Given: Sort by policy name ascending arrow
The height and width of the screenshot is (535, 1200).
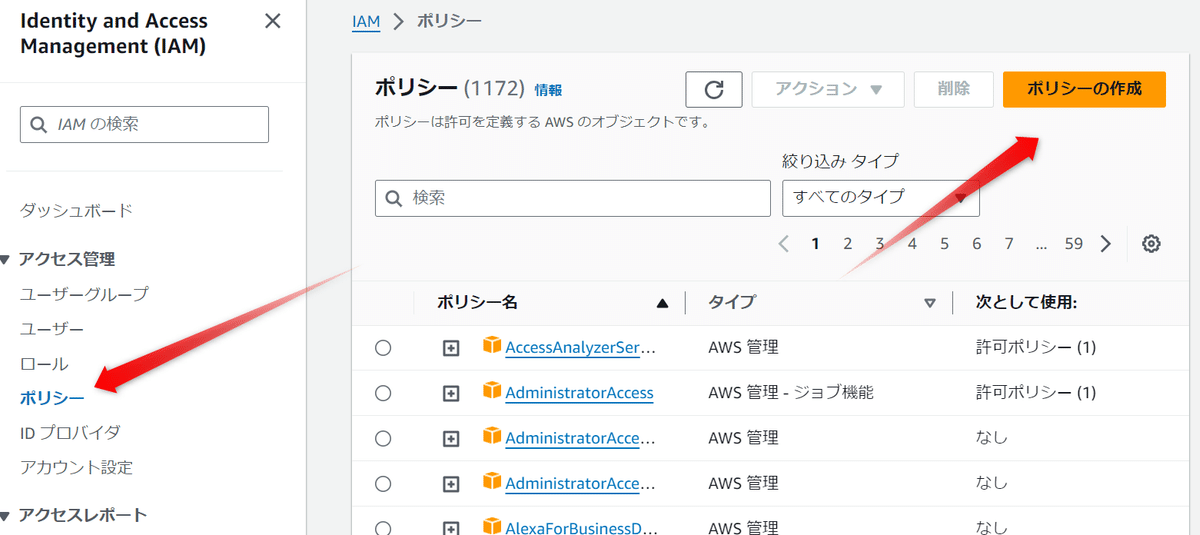Looking at the screenshot, I should click(x=662, y=303).
